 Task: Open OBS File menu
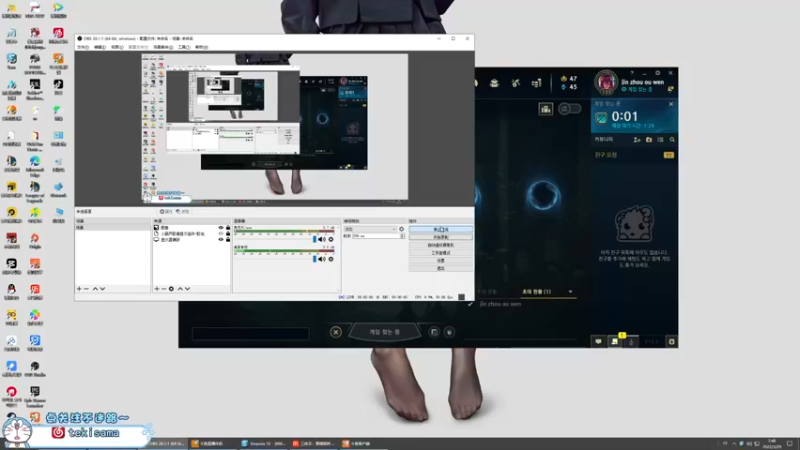[x=83, y=47]
